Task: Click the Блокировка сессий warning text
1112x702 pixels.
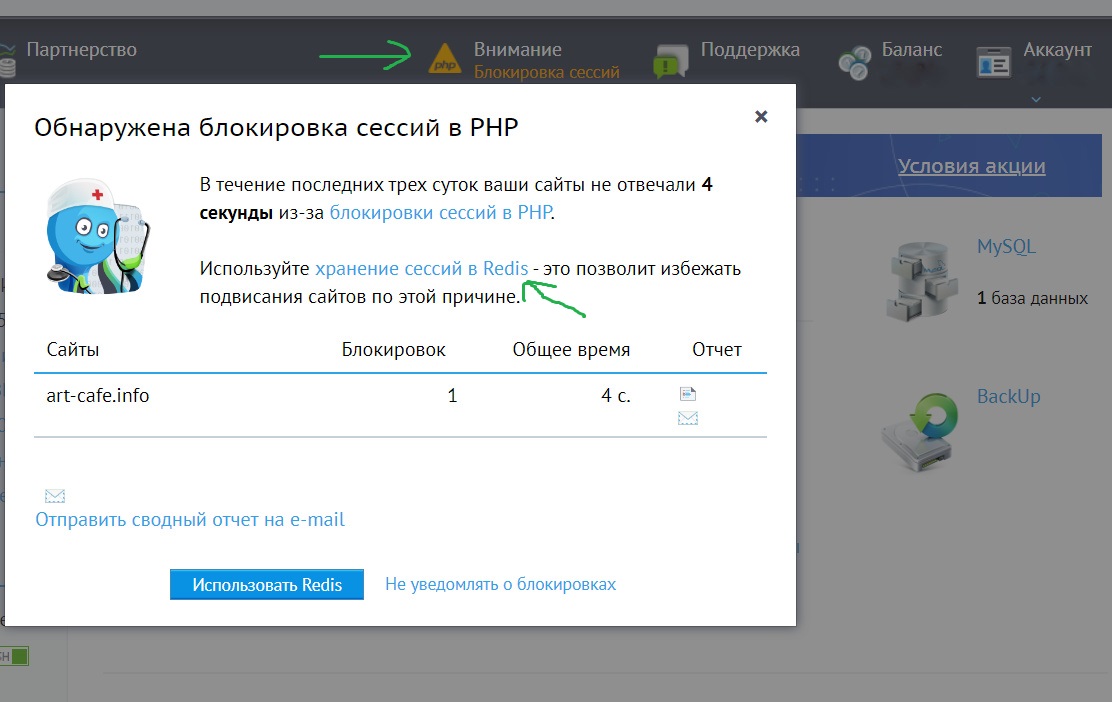Action: click(x=547, y=72)
